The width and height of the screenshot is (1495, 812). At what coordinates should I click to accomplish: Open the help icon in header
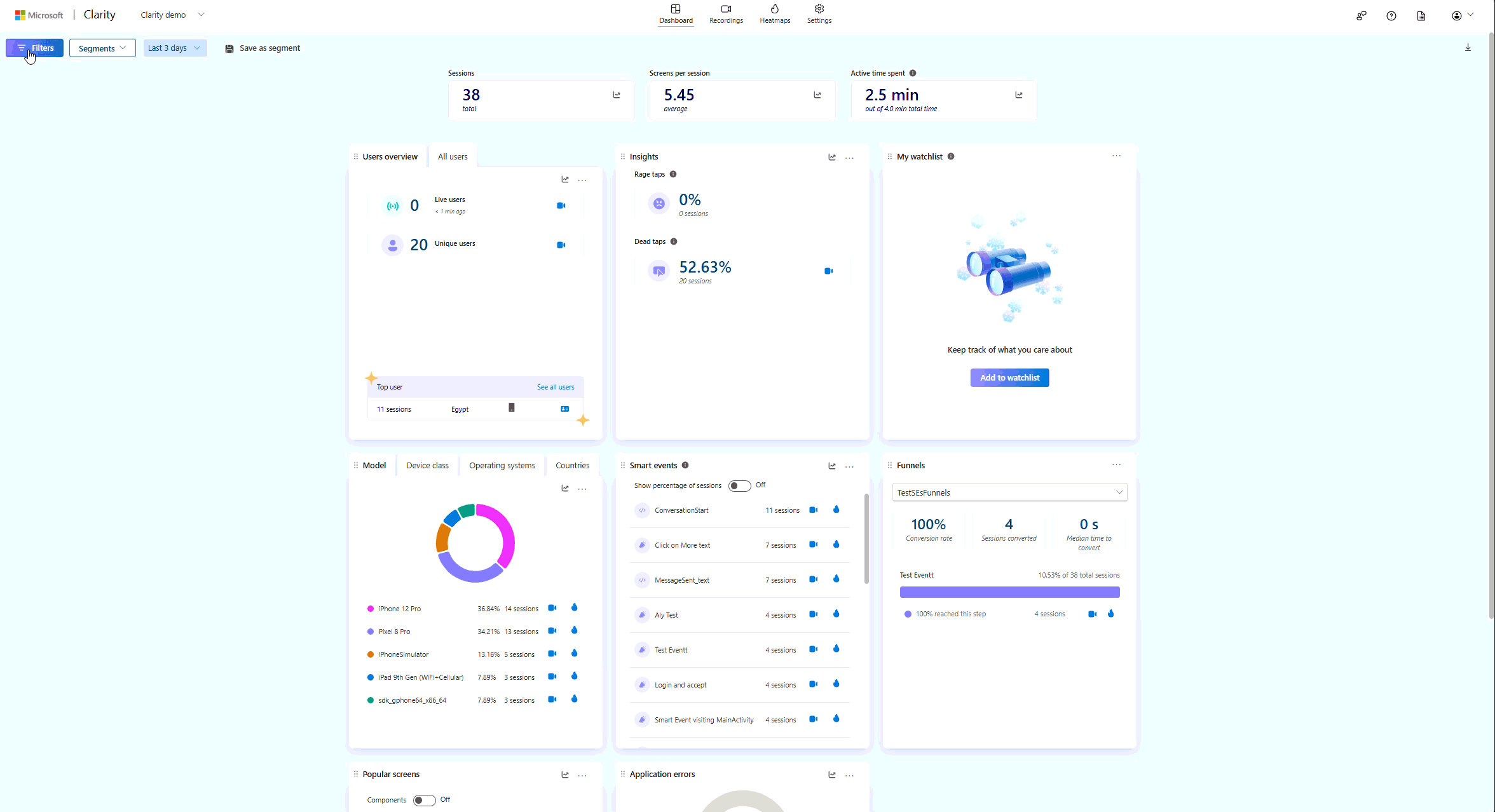(1391, 16)
